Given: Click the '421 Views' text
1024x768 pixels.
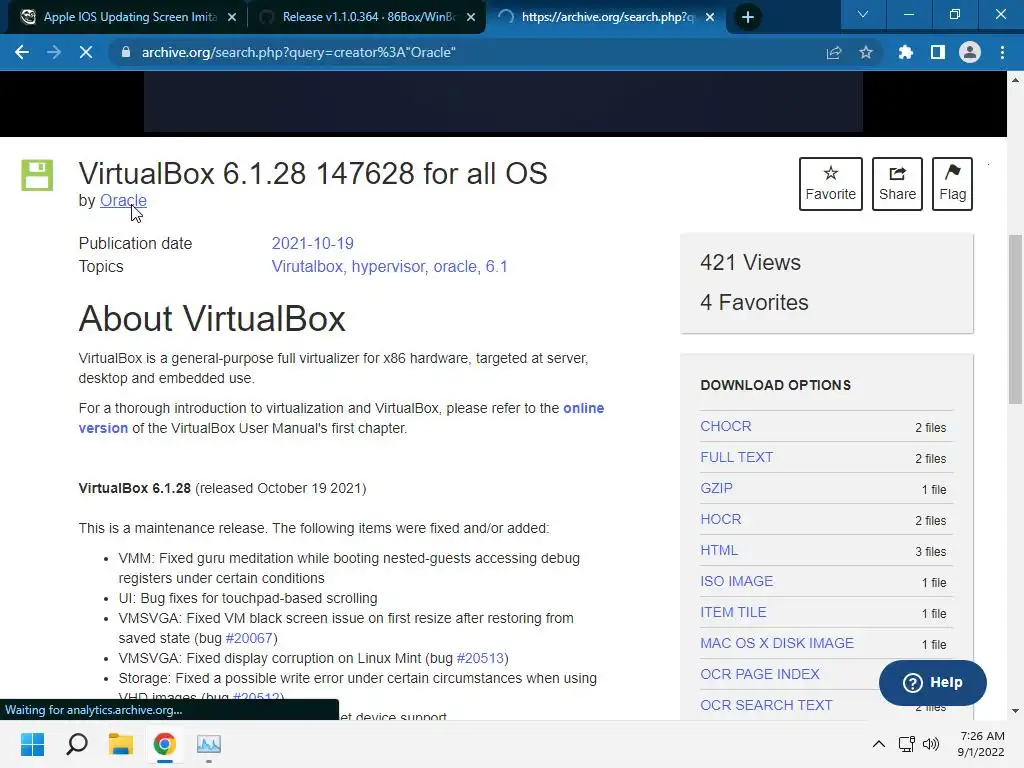Looking at the screenshot, I should (x=750, y=263).
